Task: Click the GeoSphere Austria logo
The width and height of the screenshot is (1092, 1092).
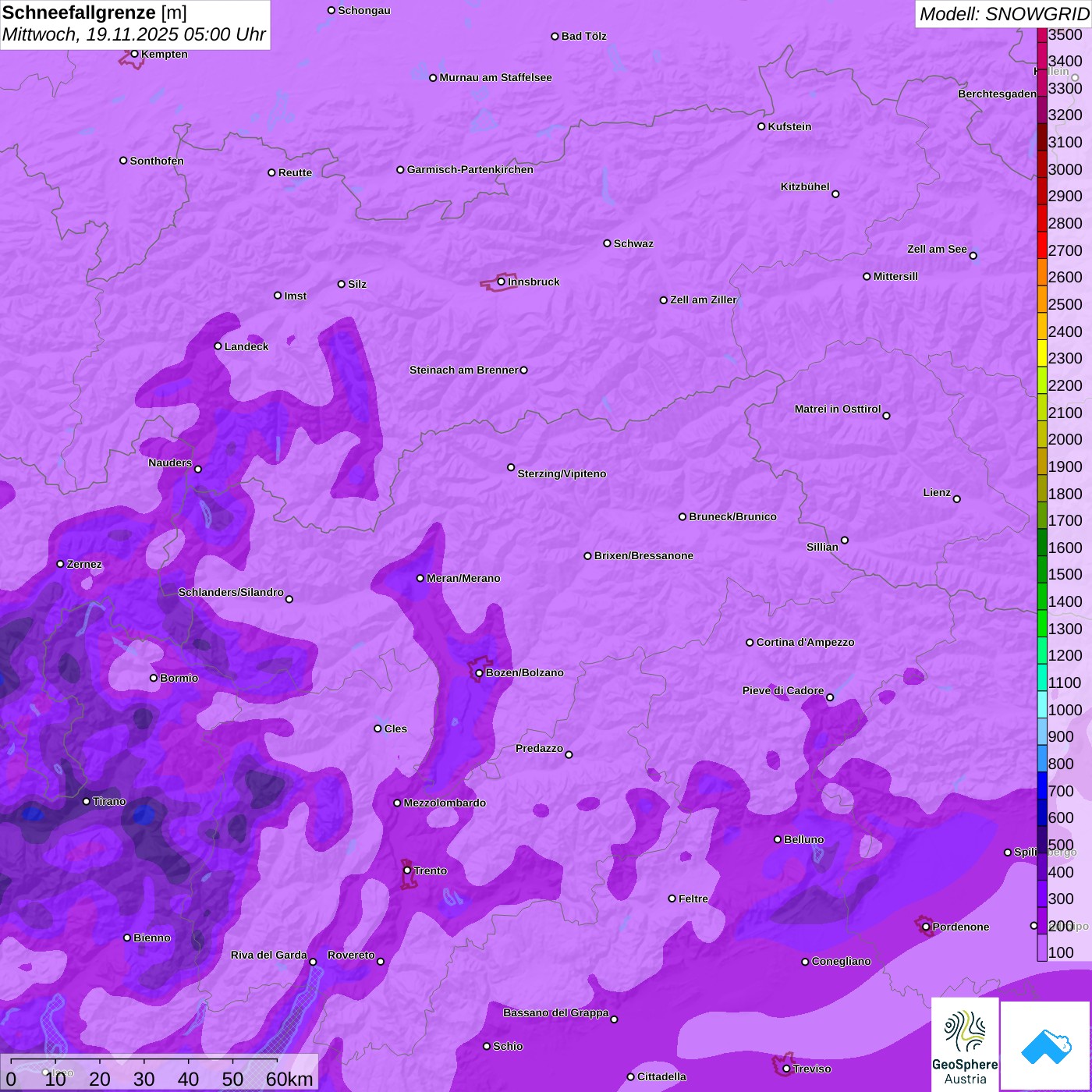Action: tap(965, 1044)
